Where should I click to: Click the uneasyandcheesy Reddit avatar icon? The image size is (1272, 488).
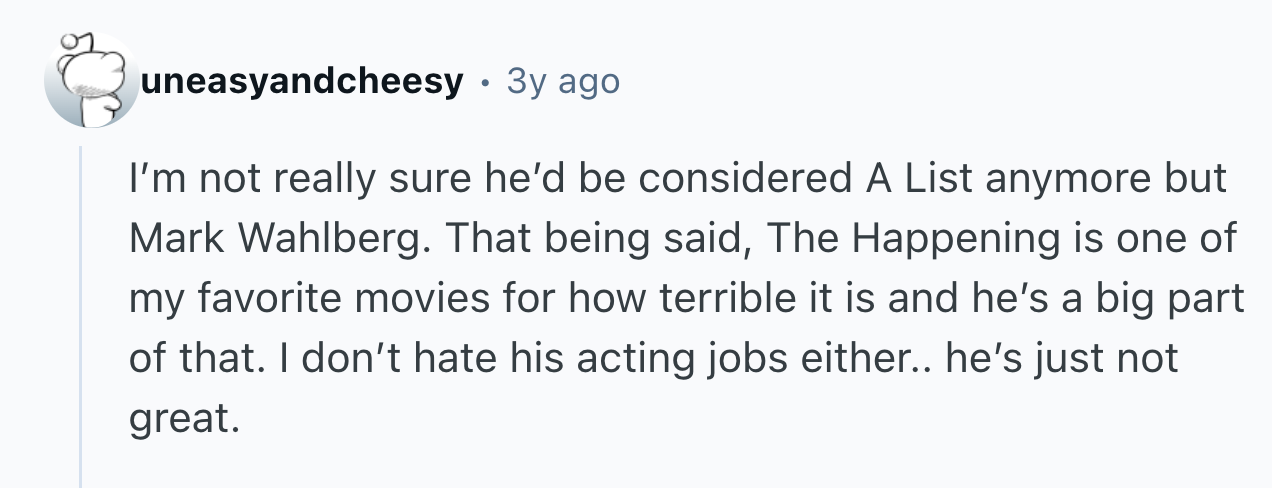[92, 81]
